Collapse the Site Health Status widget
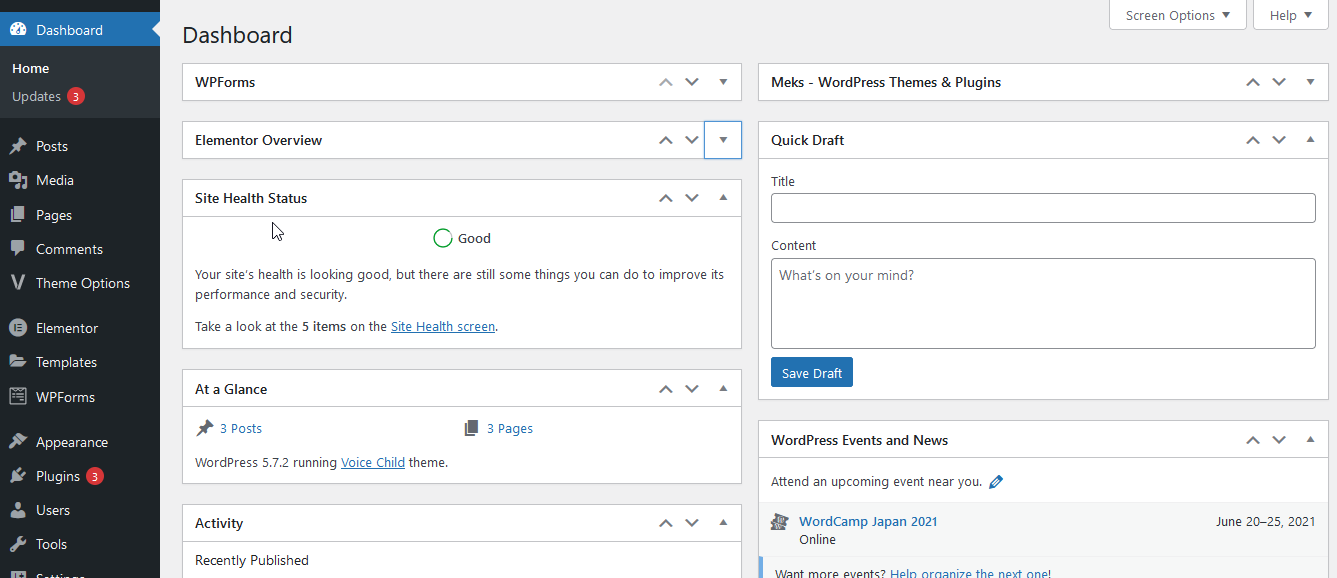This screenshot has height=578, width=1337. pyautogui.click(x=722, y=198)
